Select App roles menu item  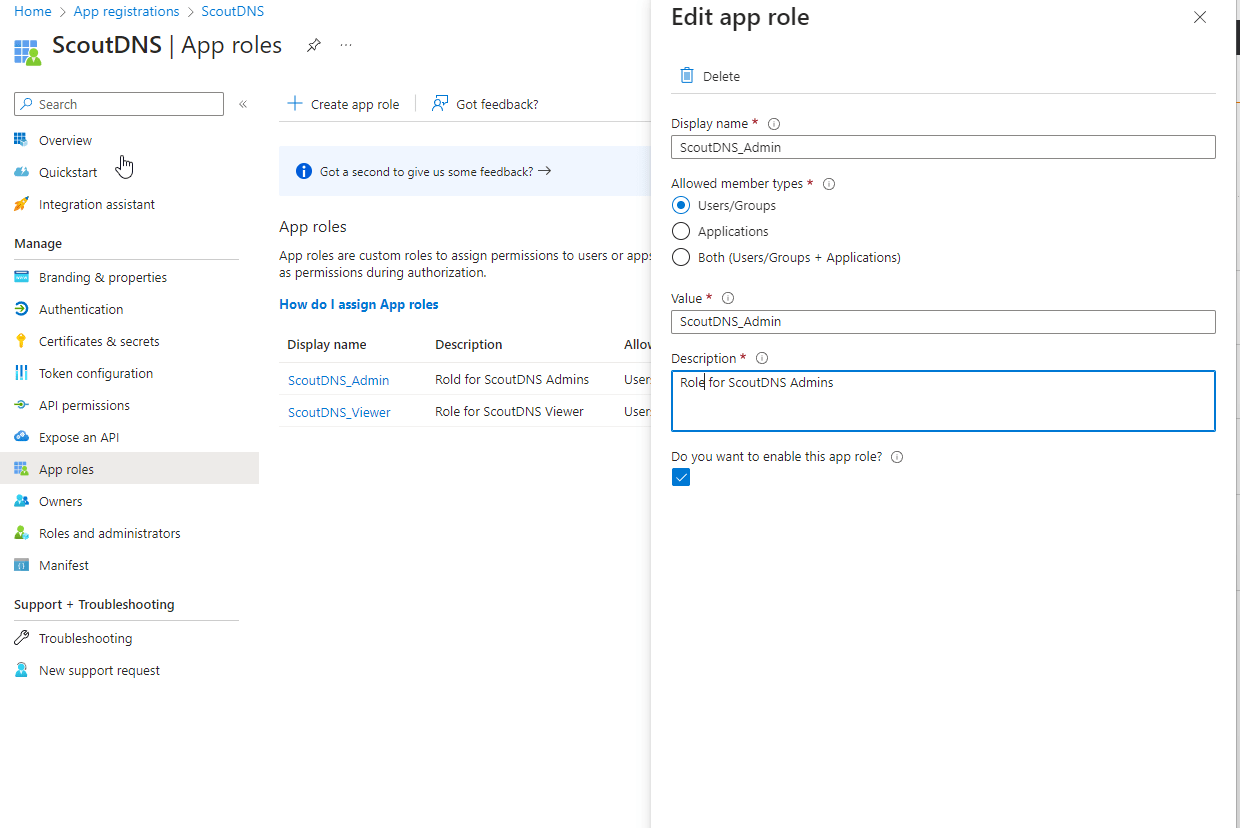pyautogui.click(x=129, y=469)
